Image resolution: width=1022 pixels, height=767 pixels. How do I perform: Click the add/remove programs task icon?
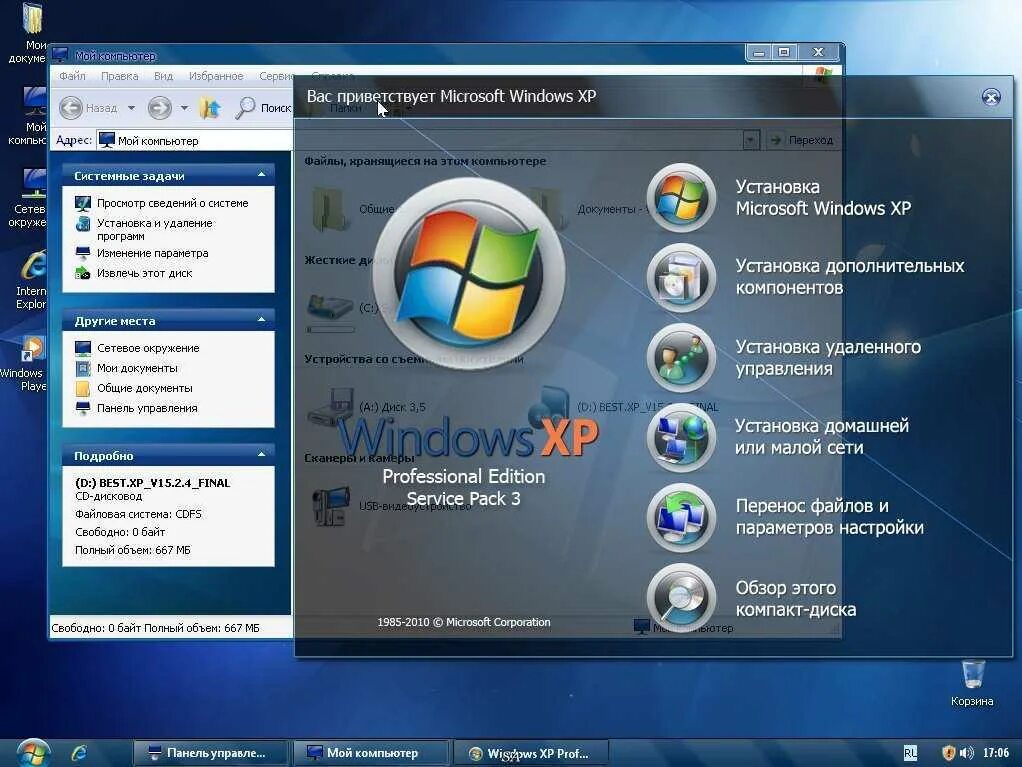[83, 224]
